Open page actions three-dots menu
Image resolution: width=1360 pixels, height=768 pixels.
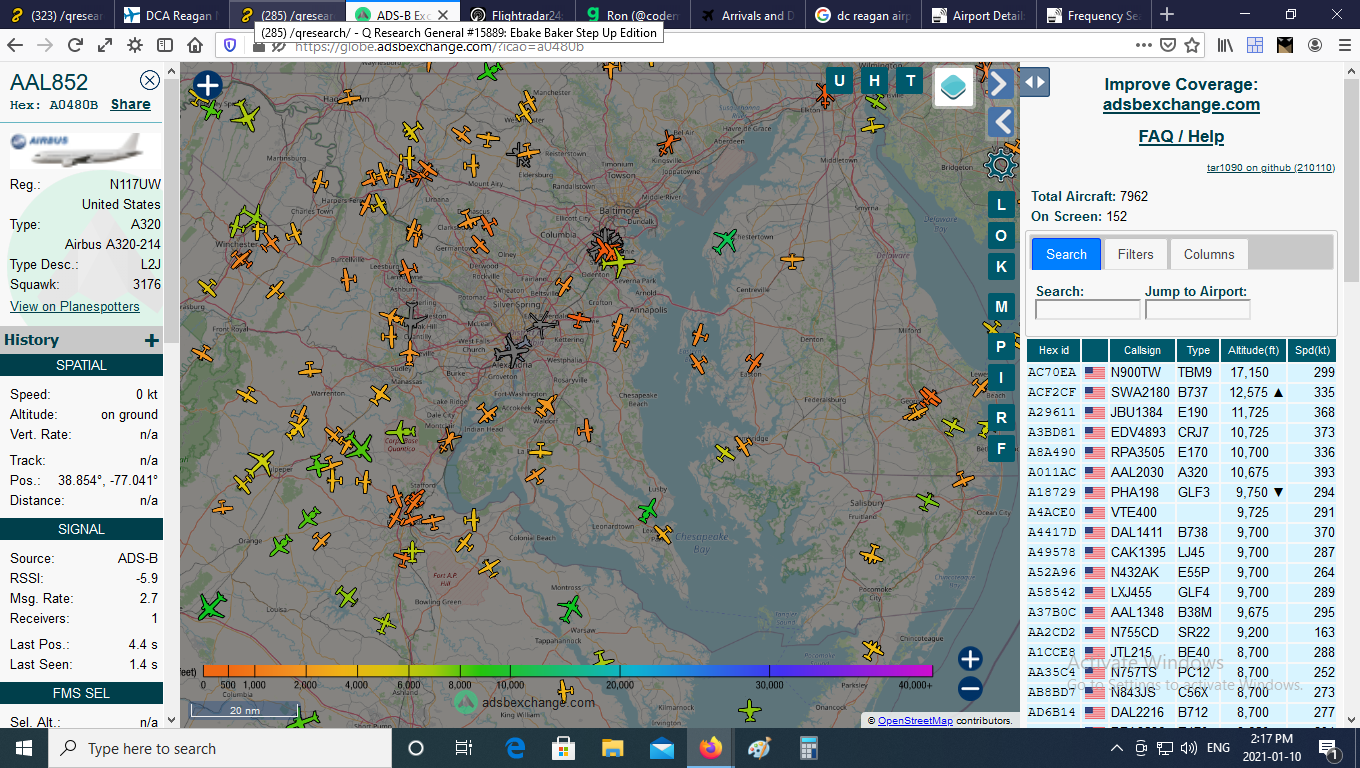click(1143, 45)
